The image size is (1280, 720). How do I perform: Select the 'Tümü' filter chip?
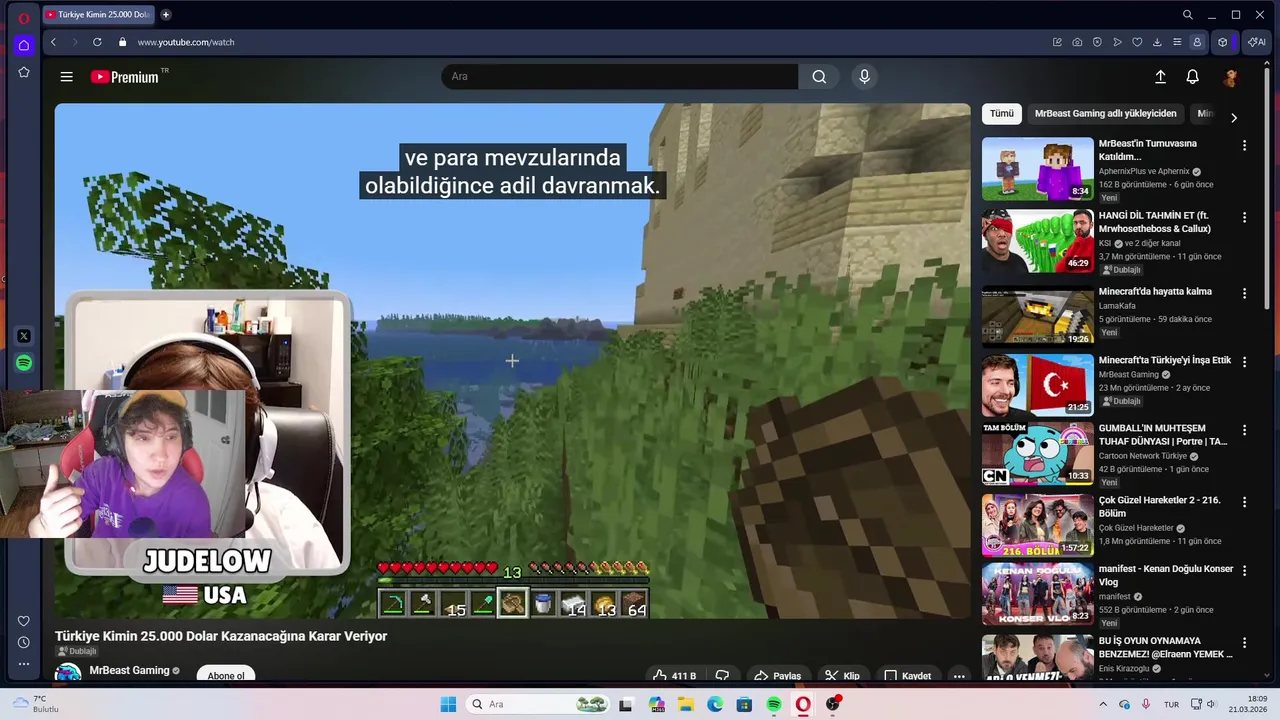tap(1002, 114)
